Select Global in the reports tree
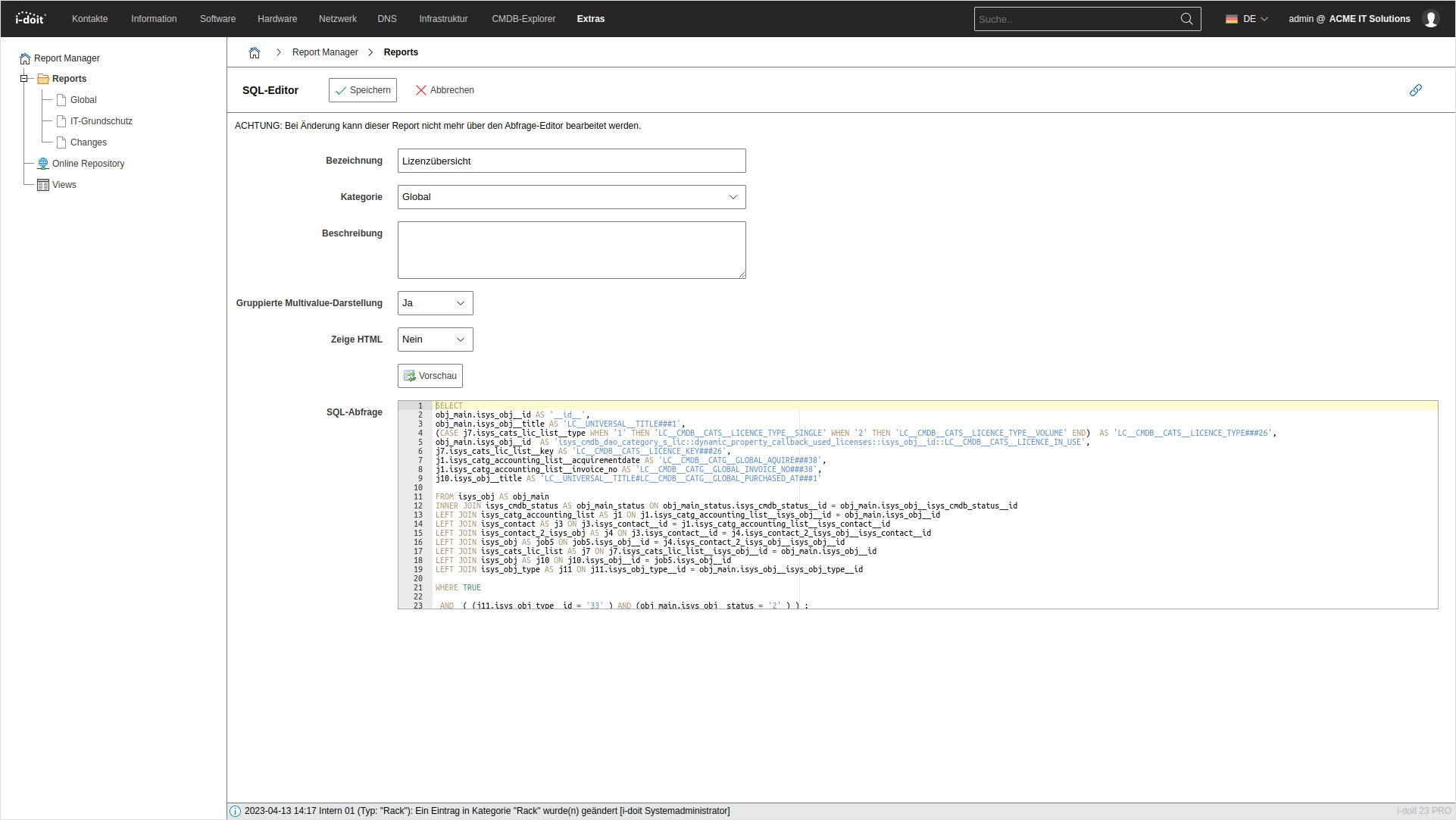The image size is (1456, 820). [x=83, y=100]
